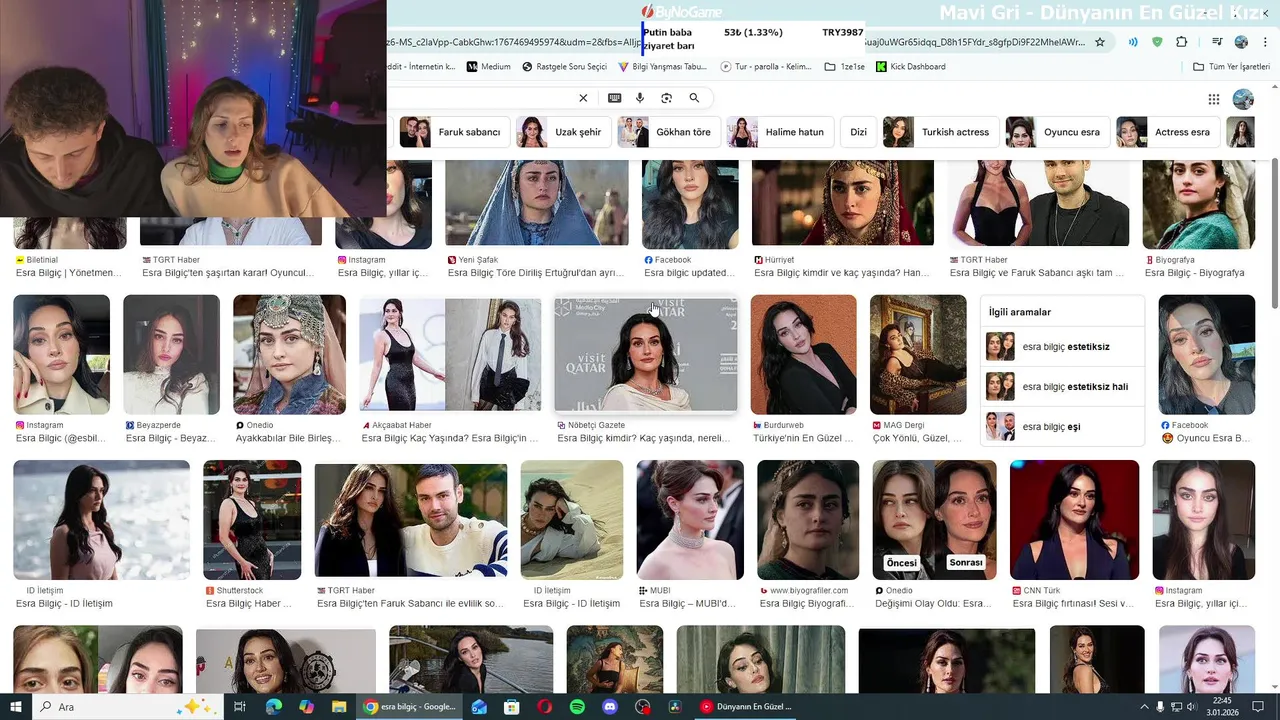This screenshot has height=720, width=1280.
Task: Open the Shutterstock result image
Action: pyautogui.click(x=252, y=519)
